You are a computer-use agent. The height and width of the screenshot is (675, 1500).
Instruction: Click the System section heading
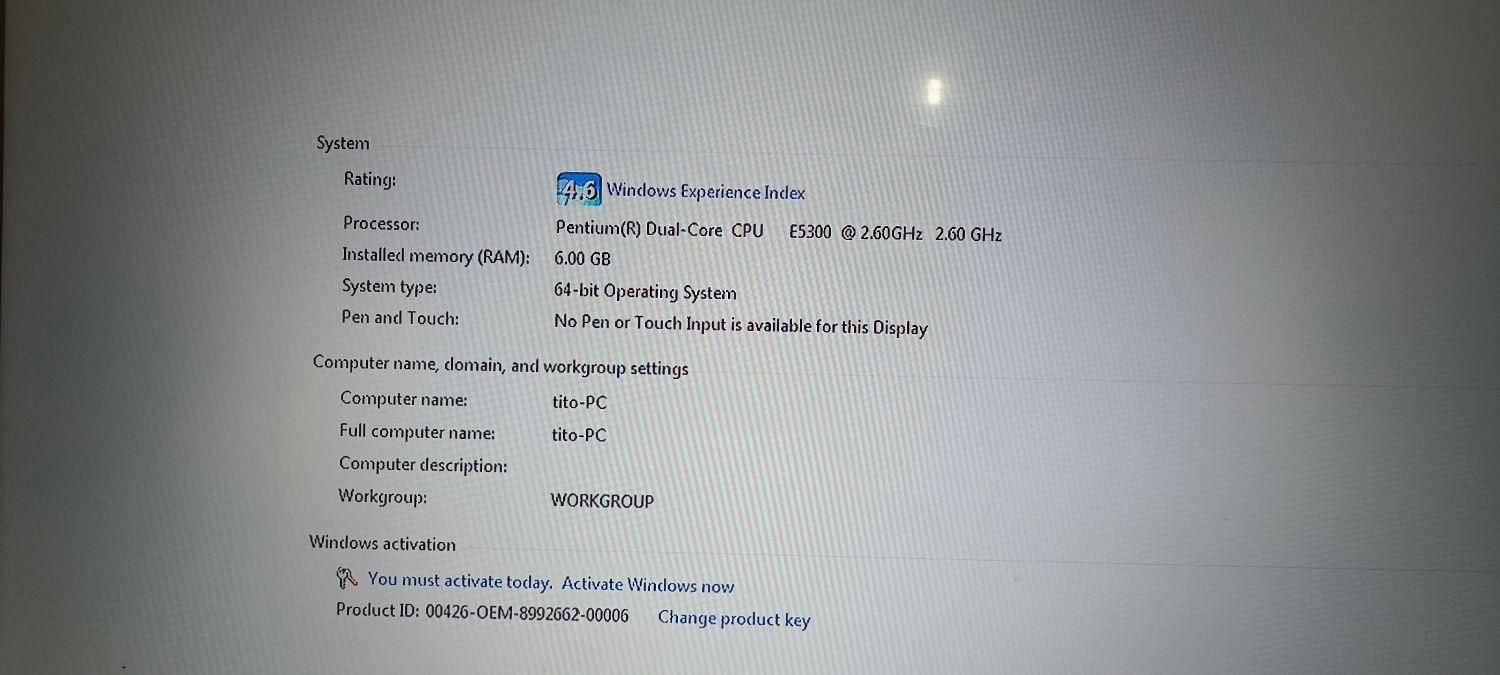click(343, 143)
